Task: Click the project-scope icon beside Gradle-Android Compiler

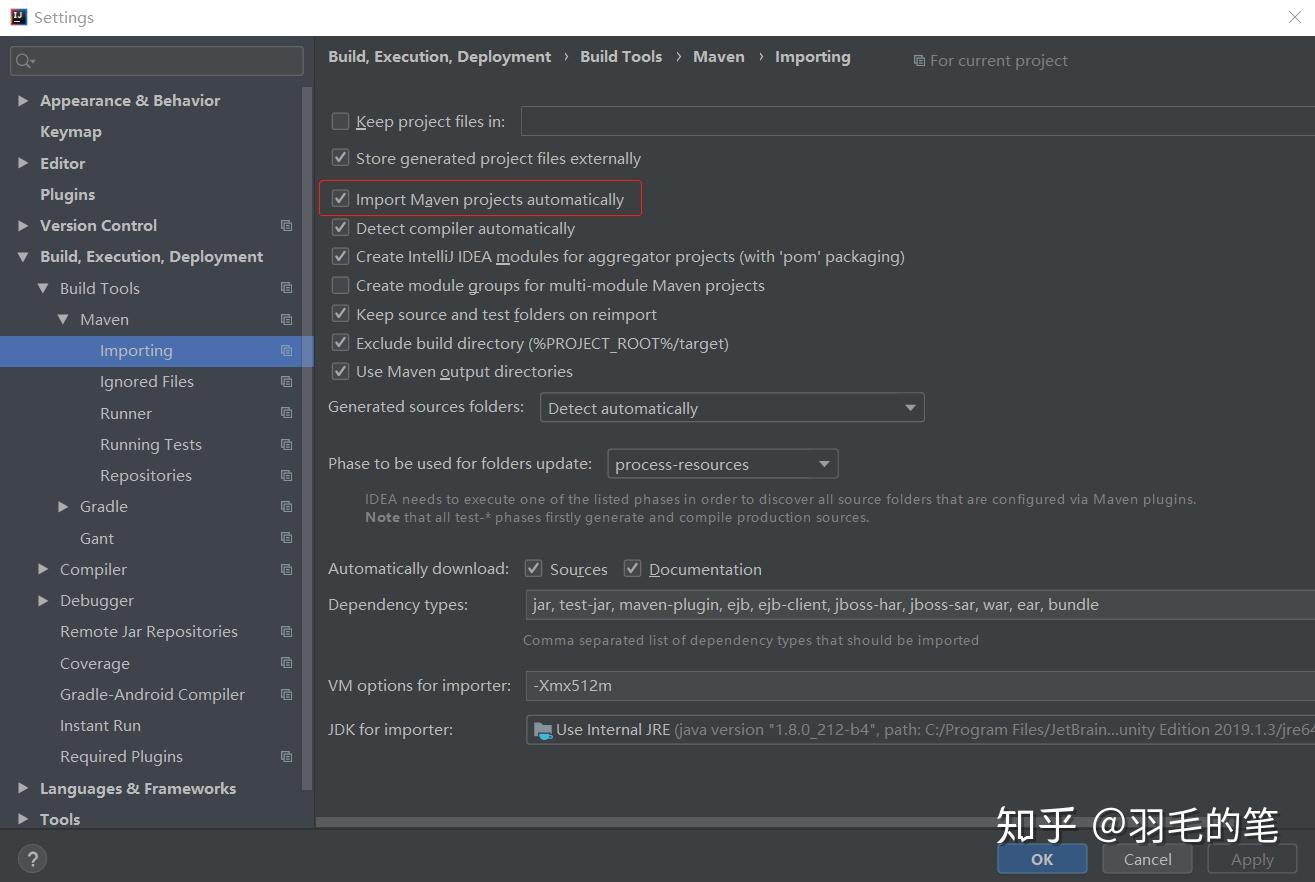Action: [287, 695]
